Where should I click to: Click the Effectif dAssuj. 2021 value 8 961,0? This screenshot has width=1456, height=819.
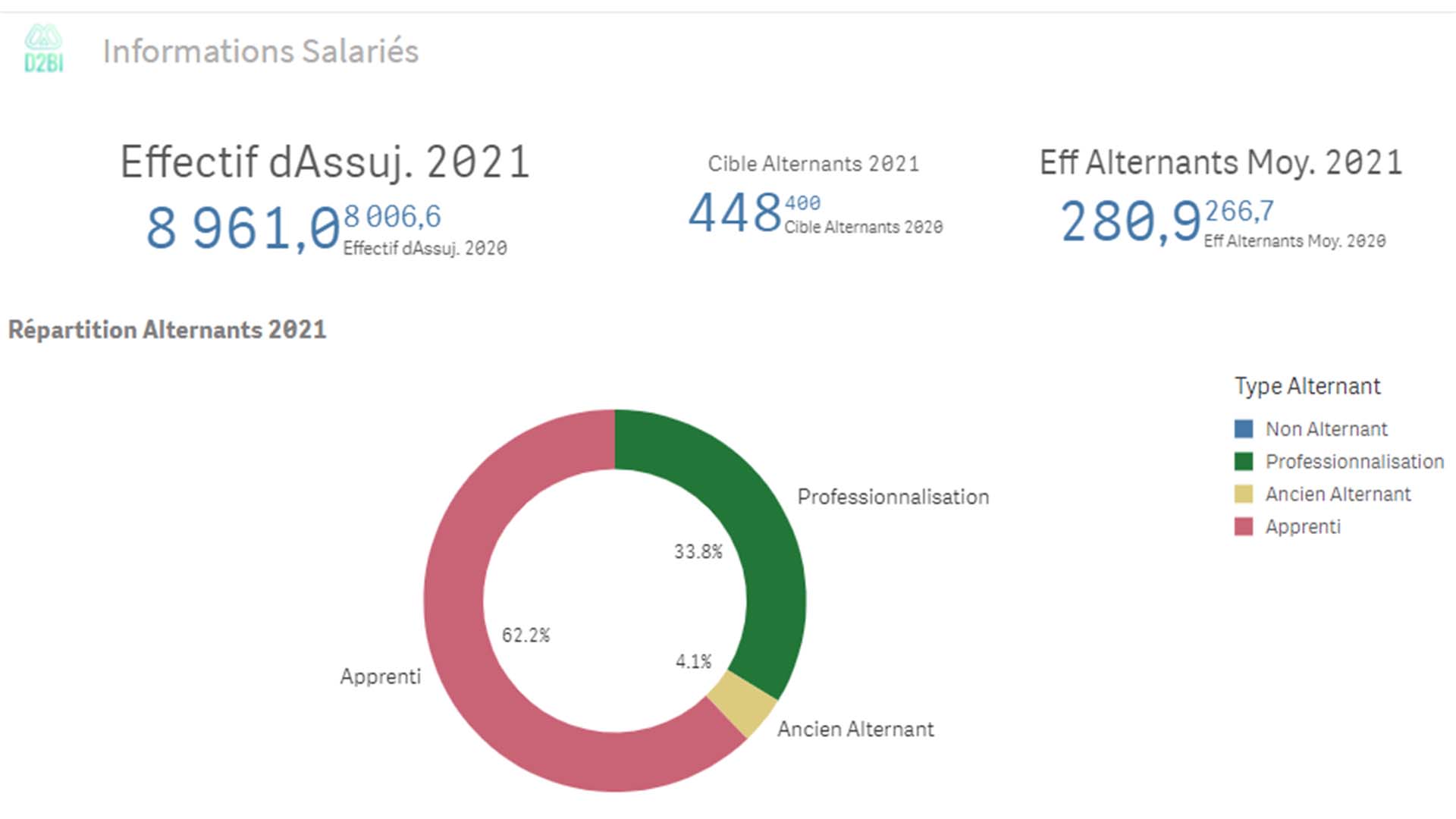pyautogui.click(x=243, y=227)
